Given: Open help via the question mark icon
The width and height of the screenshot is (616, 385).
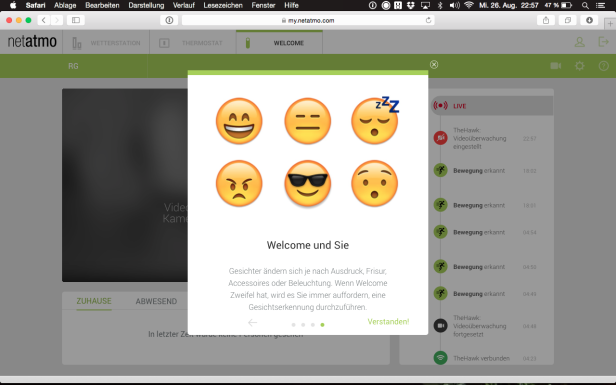Looking at the screenshot, I should (603, 66).
